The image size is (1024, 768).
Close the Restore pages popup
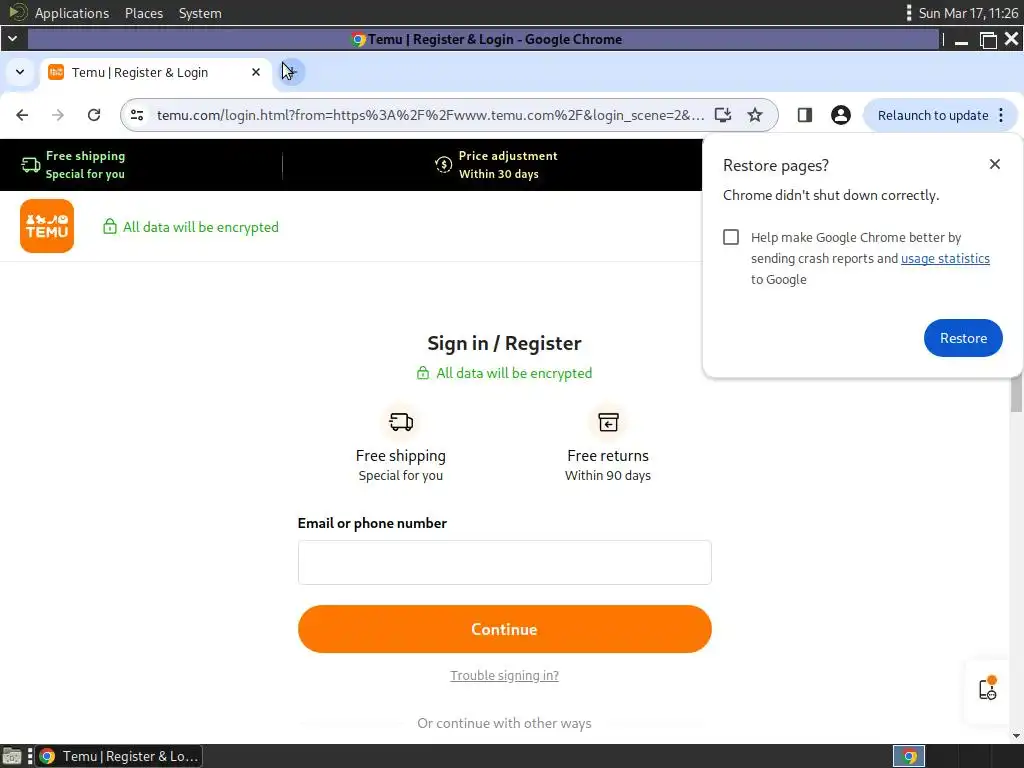995,165
